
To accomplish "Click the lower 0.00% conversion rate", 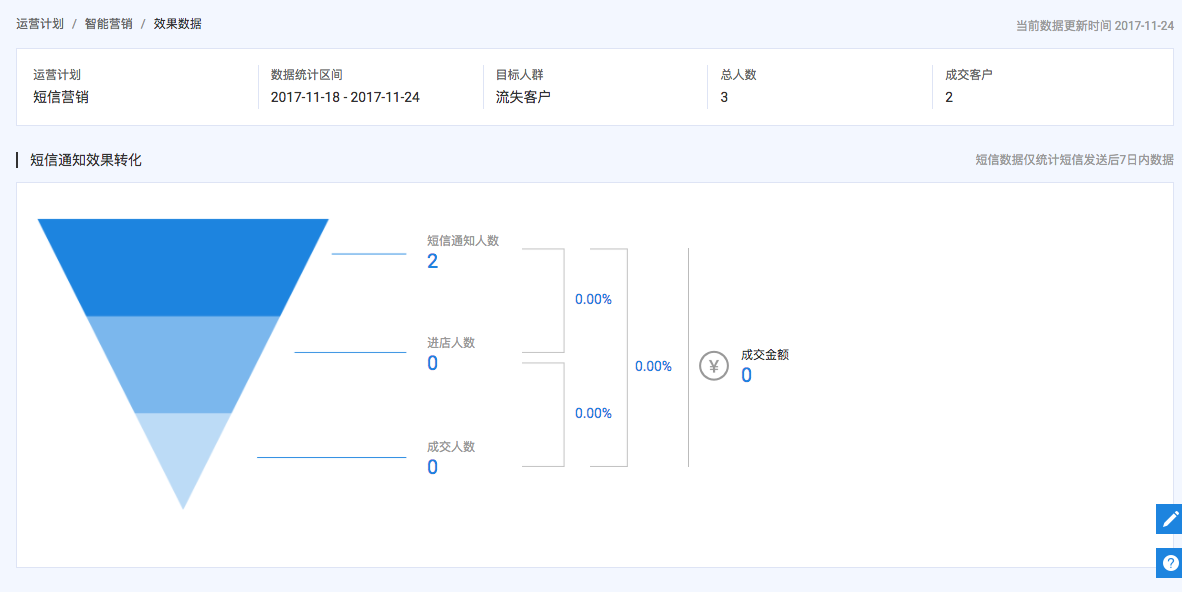I will [x=593, y=413].
